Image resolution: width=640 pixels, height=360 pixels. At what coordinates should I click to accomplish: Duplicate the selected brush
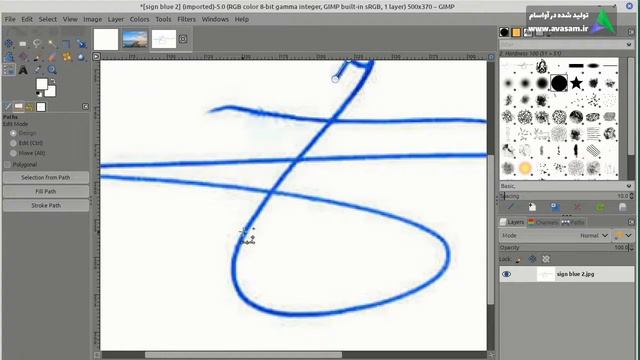tap(555, 207)
